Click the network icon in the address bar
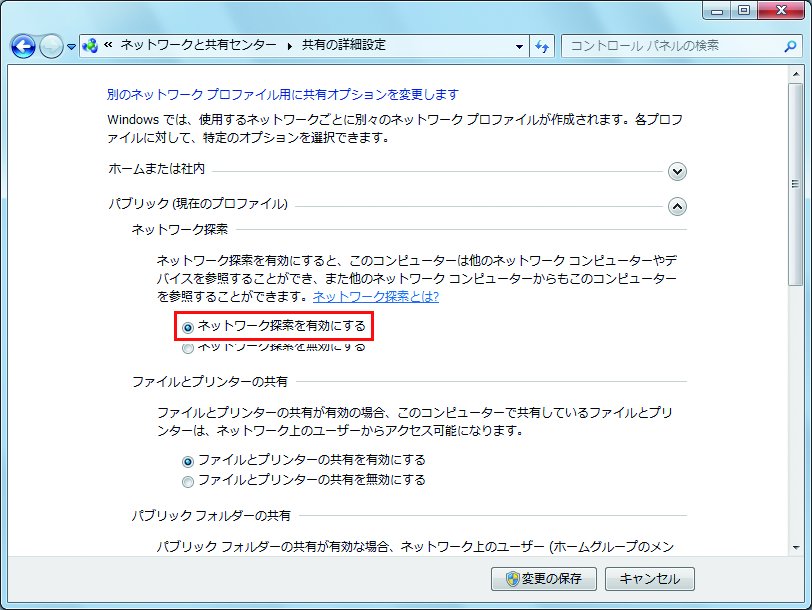 pyautogui.click(x=89, y=46)
